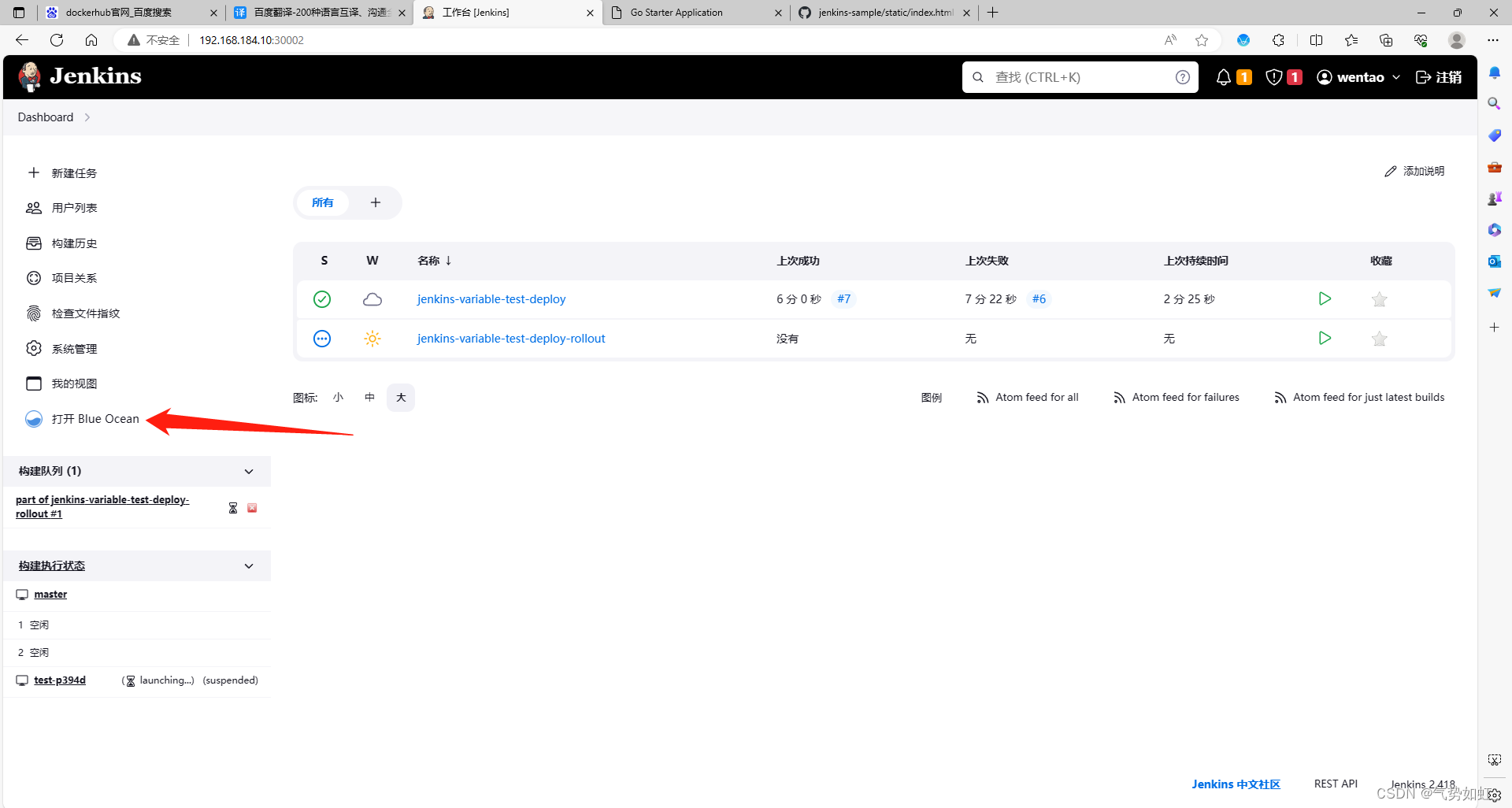Screen dimensions: 1512x808
Task: Open the notifications bell icon
Action: point(1223,77)
